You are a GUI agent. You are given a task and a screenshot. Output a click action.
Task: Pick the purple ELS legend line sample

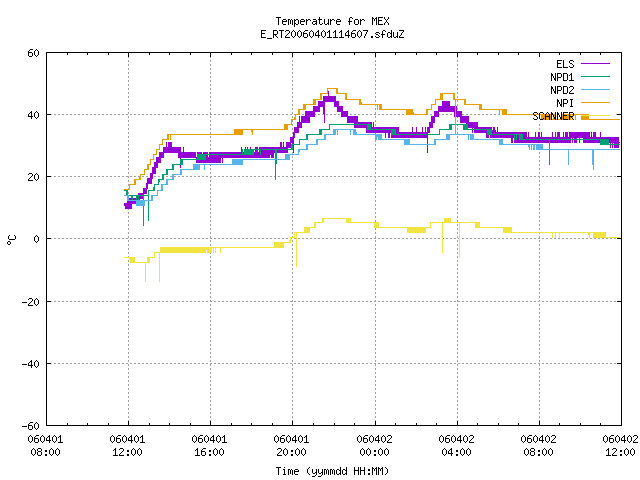(596, 64)
